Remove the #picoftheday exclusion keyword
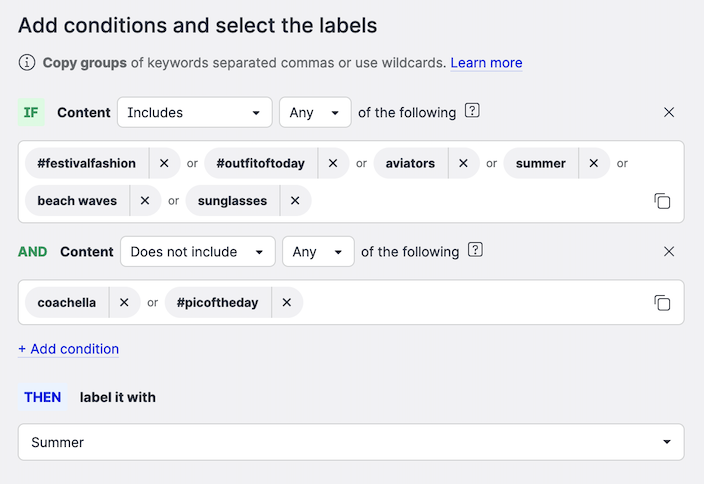Viewport: 704px width, 484px height. [286, 302]
